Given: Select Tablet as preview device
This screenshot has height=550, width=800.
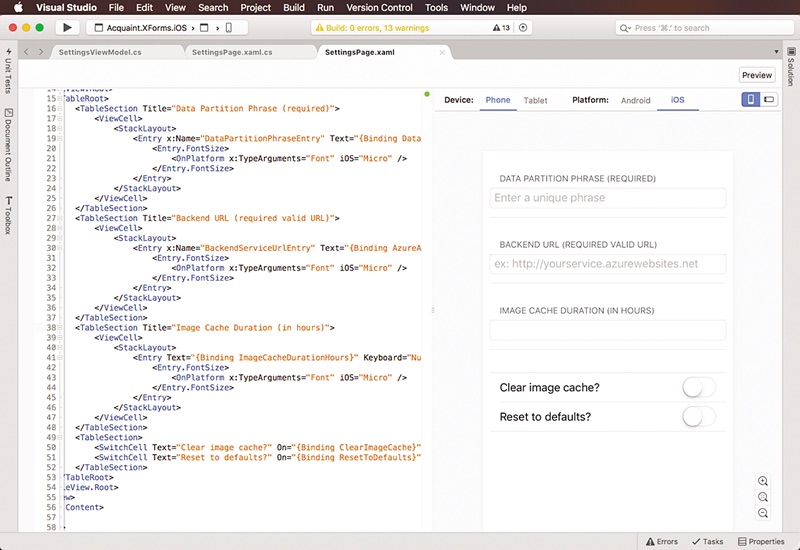Looking at the screenshot, I should point(535,101).
